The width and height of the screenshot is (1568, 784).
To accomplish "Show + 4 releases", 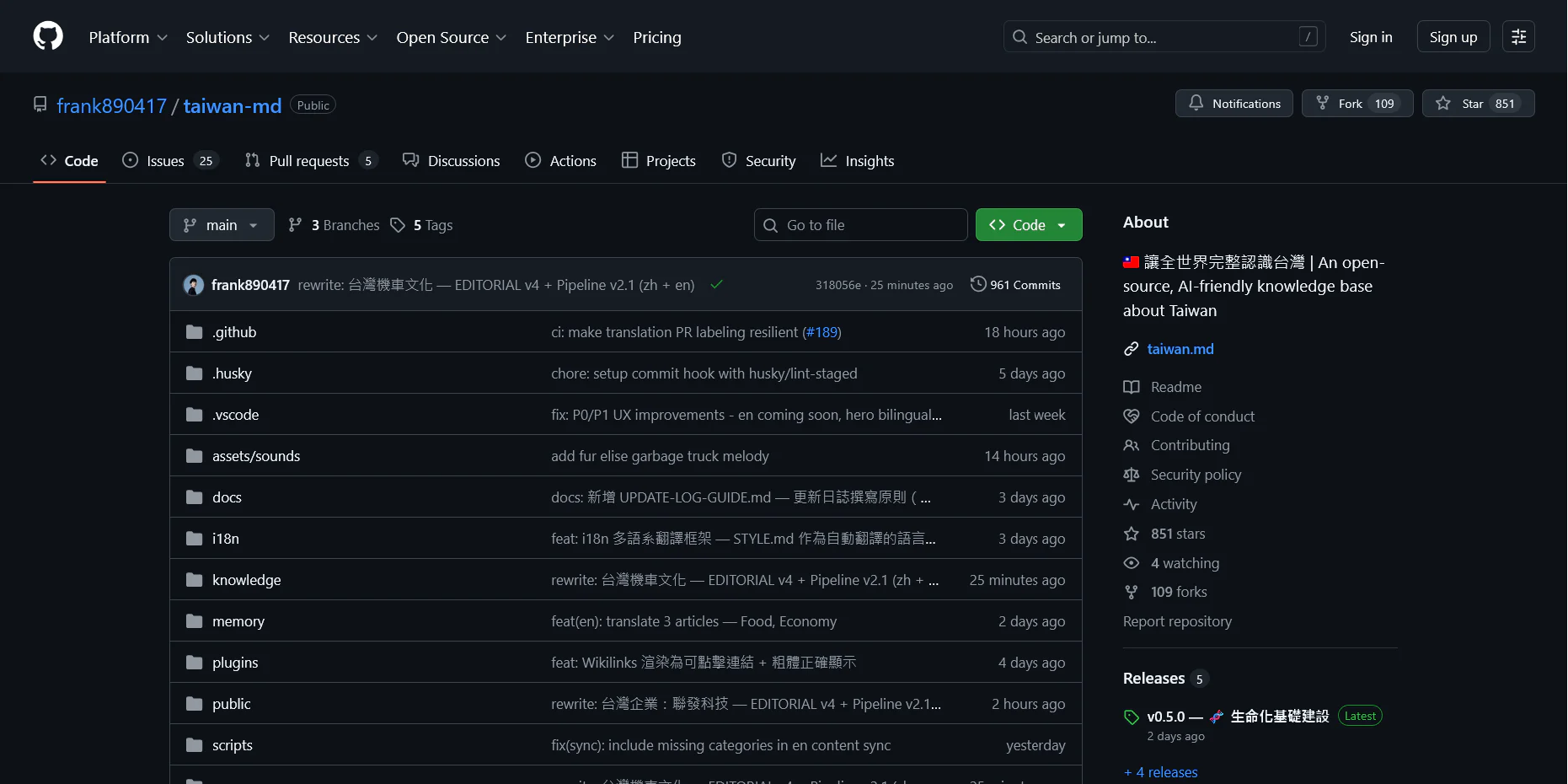I will tap(1160, 772).
